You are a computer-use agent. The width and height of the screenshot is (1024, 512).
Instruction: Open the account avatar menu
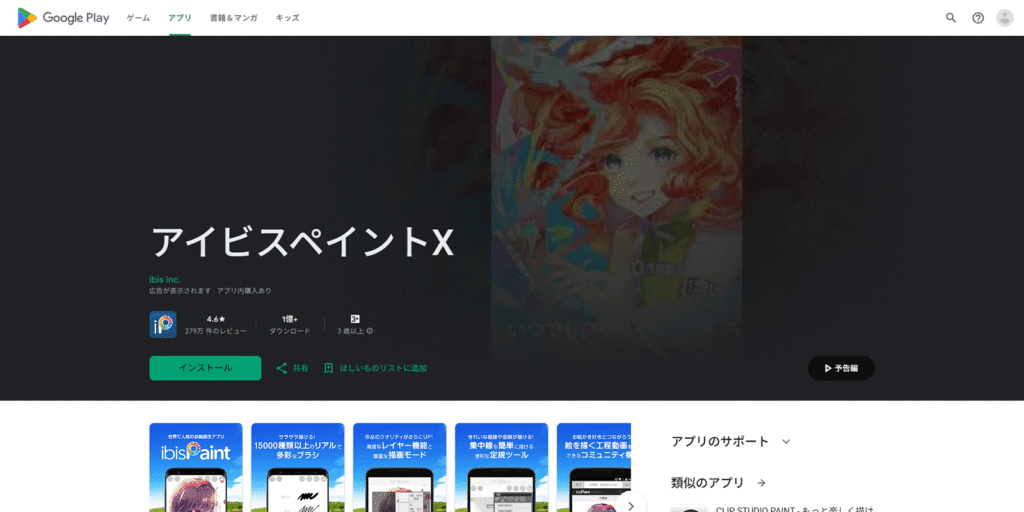pos(1004,18)
